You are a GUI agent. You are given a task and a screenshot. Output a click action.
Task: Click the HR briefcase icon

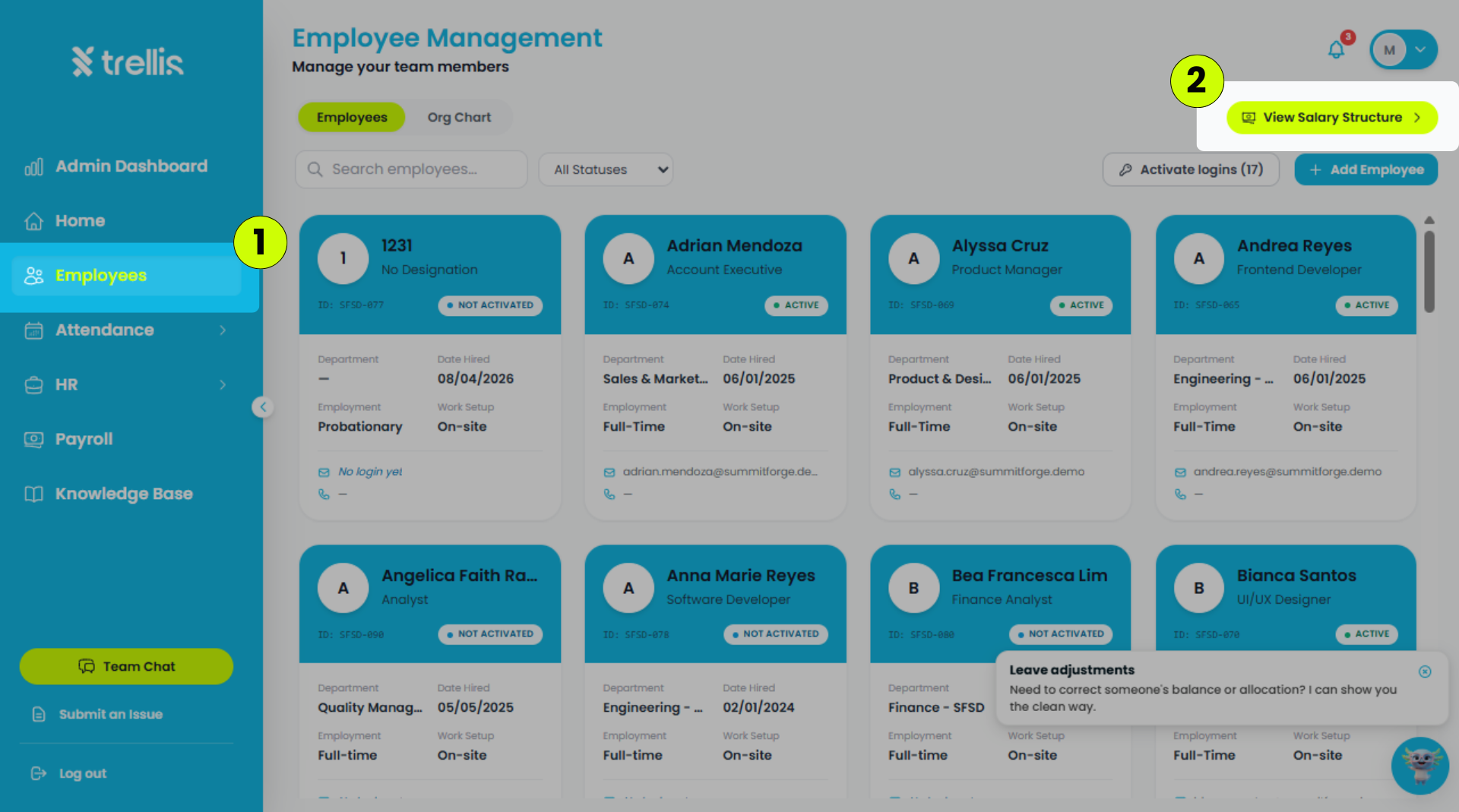33,385
